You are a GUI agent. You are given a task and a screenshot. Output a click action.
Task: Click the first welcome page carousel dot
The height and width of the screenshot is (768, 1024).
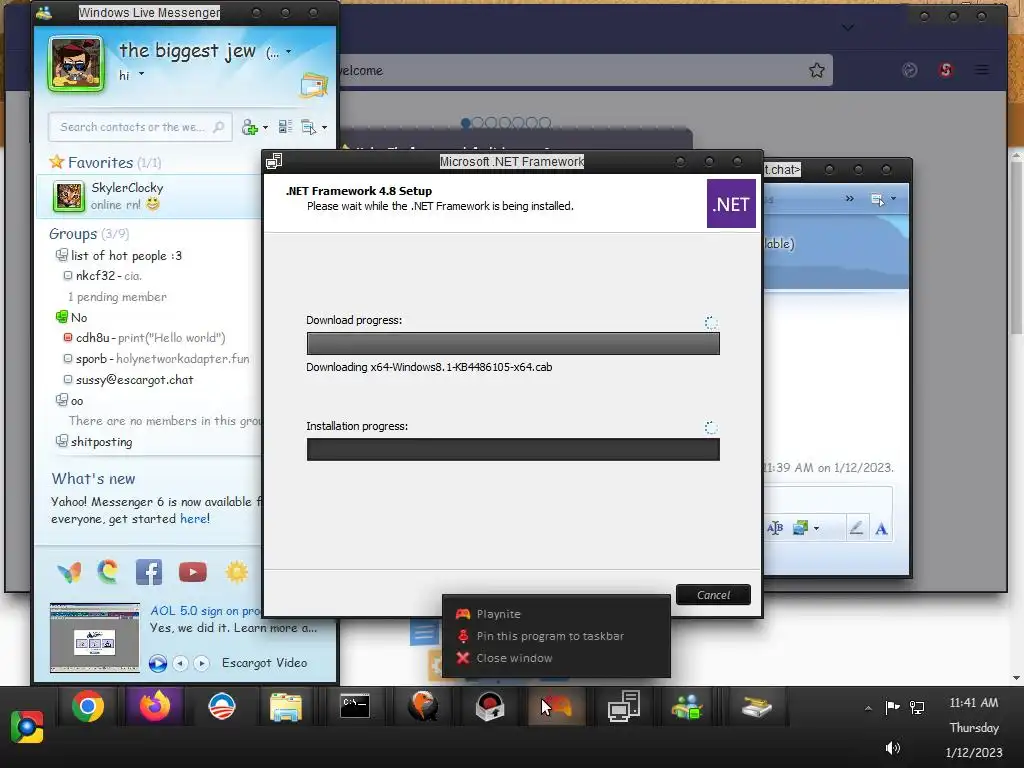pyautogui.click(x=466, y=122)
